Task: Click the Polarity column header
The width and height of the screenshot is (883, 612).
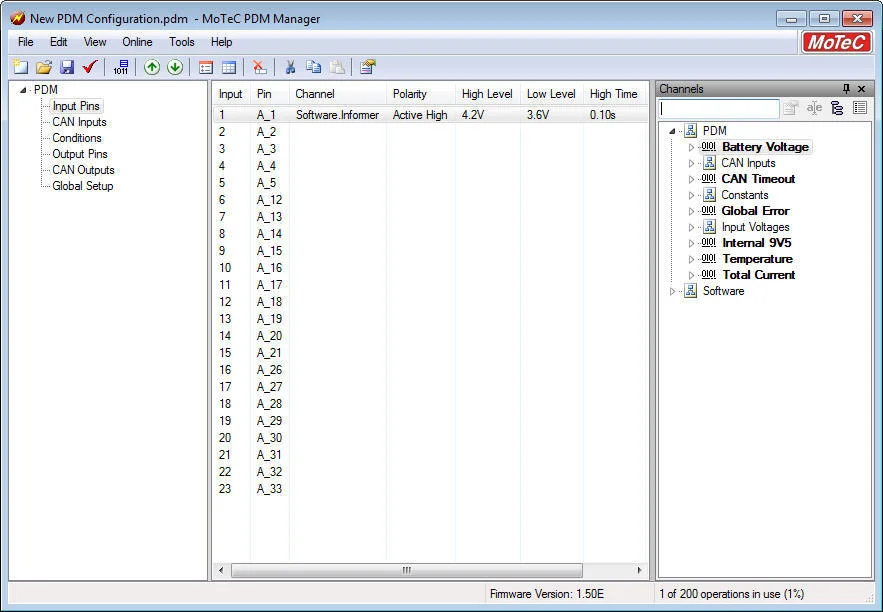Action: click(x=421, y=94)
